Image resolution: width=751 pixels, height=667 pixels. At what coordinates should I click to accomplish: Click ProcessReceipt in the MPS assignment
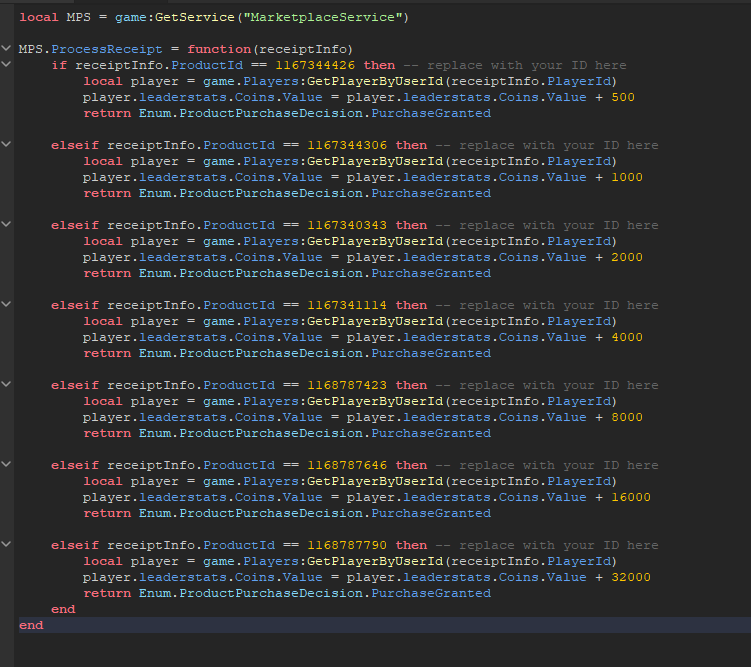pyautogui.click(x=107, y=49)
